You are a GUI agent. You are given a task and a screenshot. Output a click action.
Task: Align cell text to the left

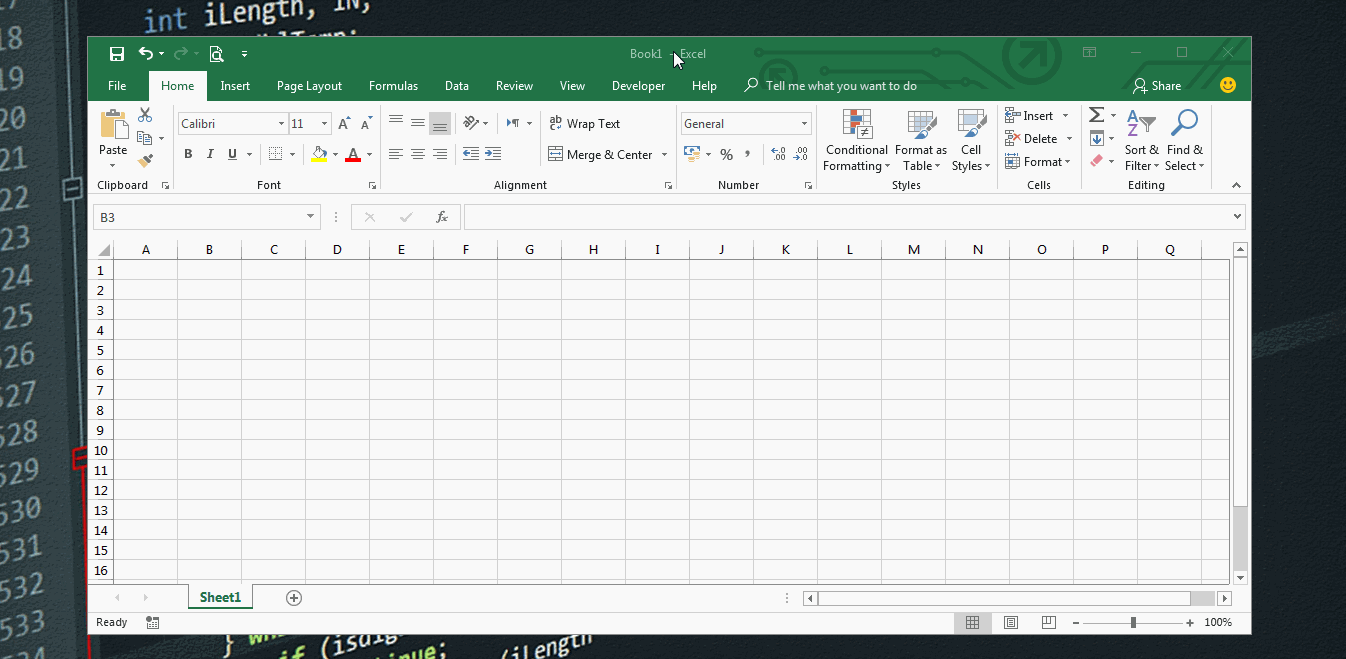[396, 154]
